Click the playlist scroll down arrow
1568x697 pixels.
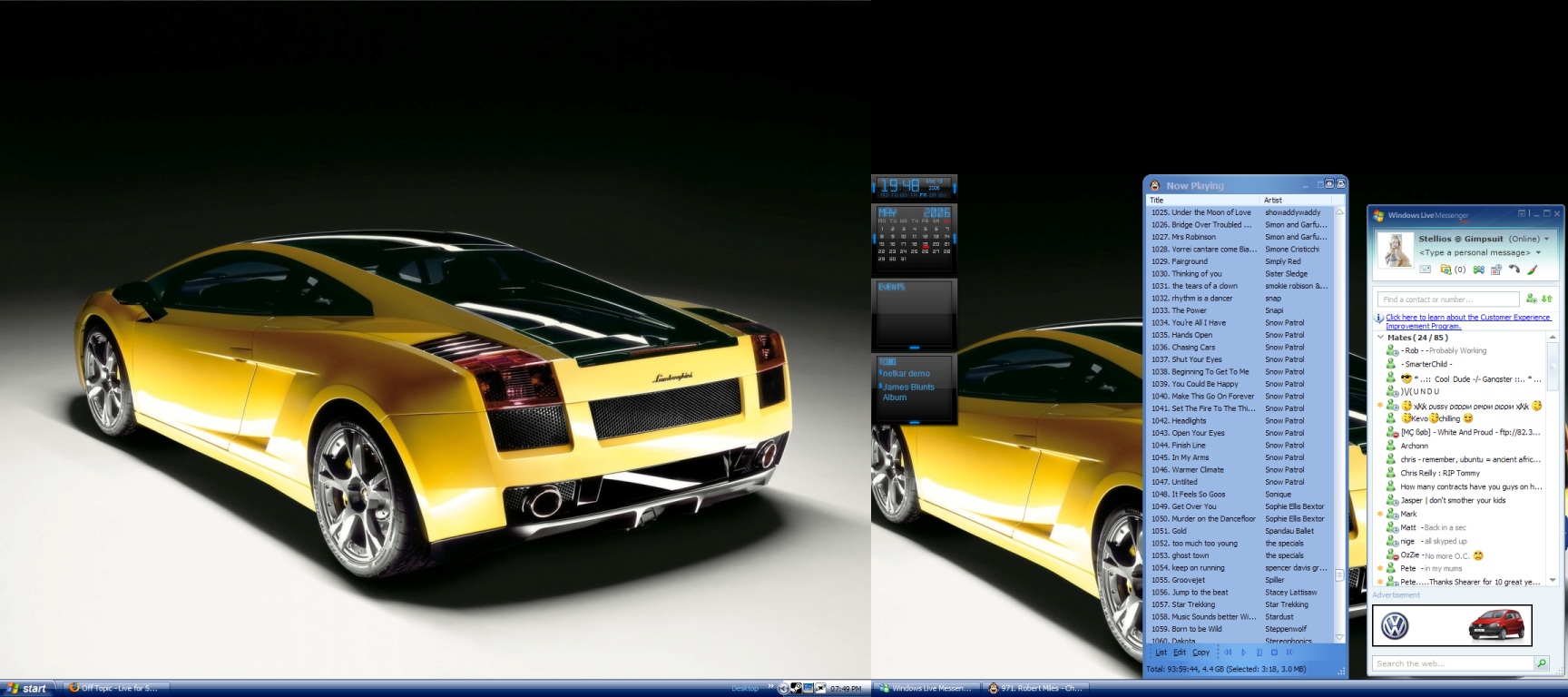coord(1339,638)
